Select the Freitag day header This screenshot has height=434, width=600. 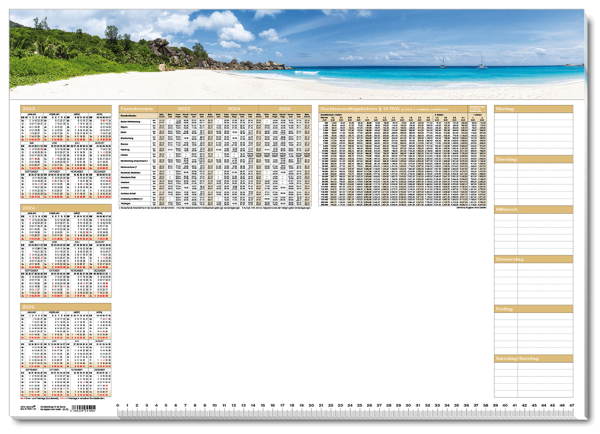[x=533, y=309]
